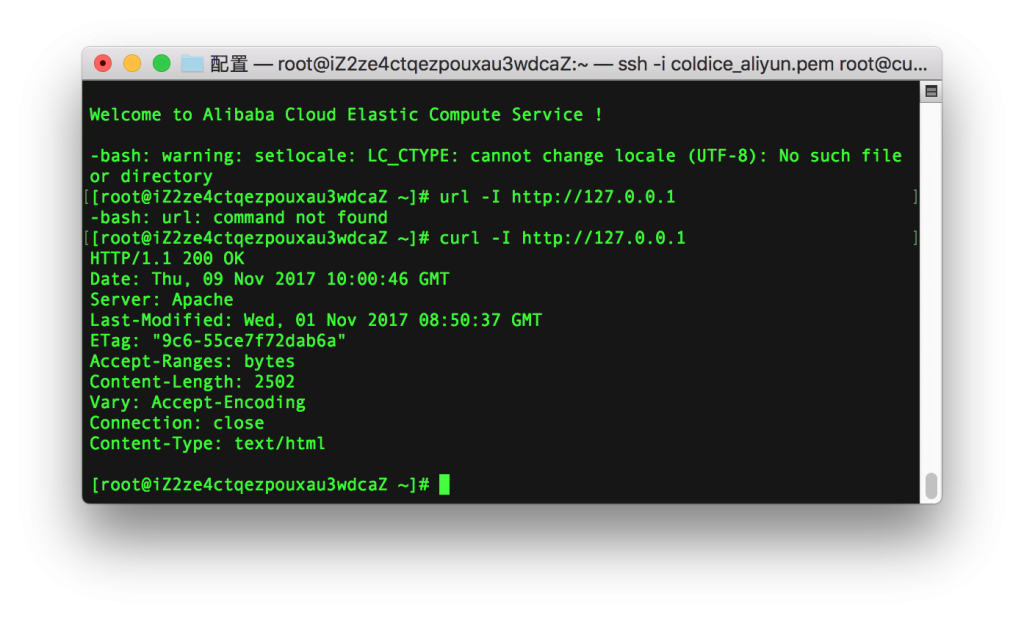Click the green zoom traffic light button

160,62
